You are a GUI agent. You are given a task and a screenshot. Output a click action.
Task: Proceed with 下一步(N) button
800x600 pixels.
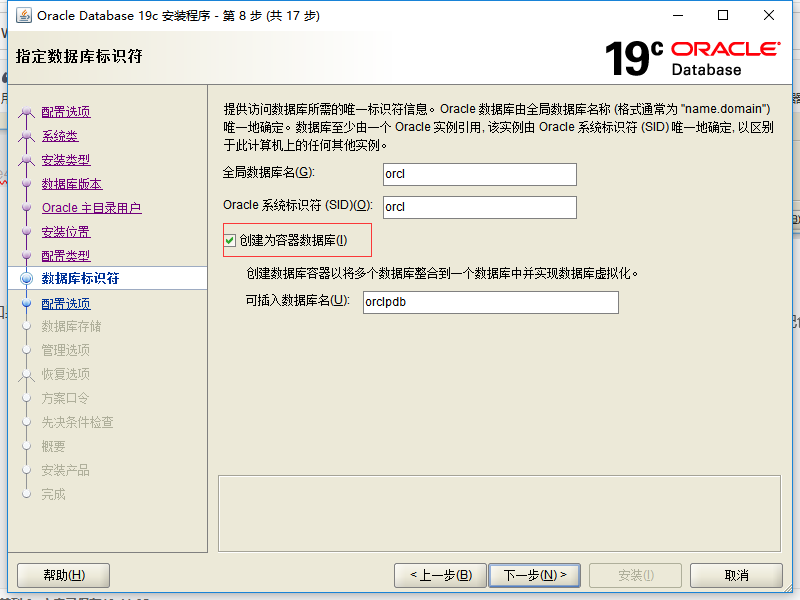click(535, 576)
